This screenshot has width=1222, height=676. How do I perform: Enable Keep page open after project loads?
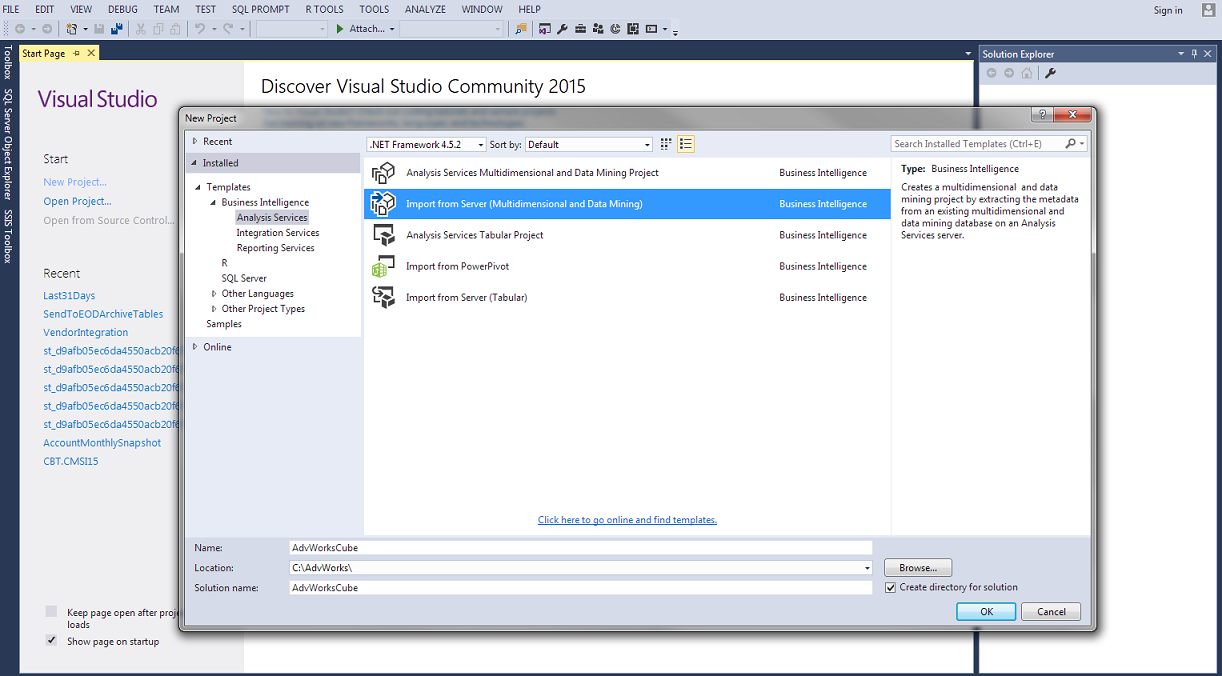(x=51, y=611)
